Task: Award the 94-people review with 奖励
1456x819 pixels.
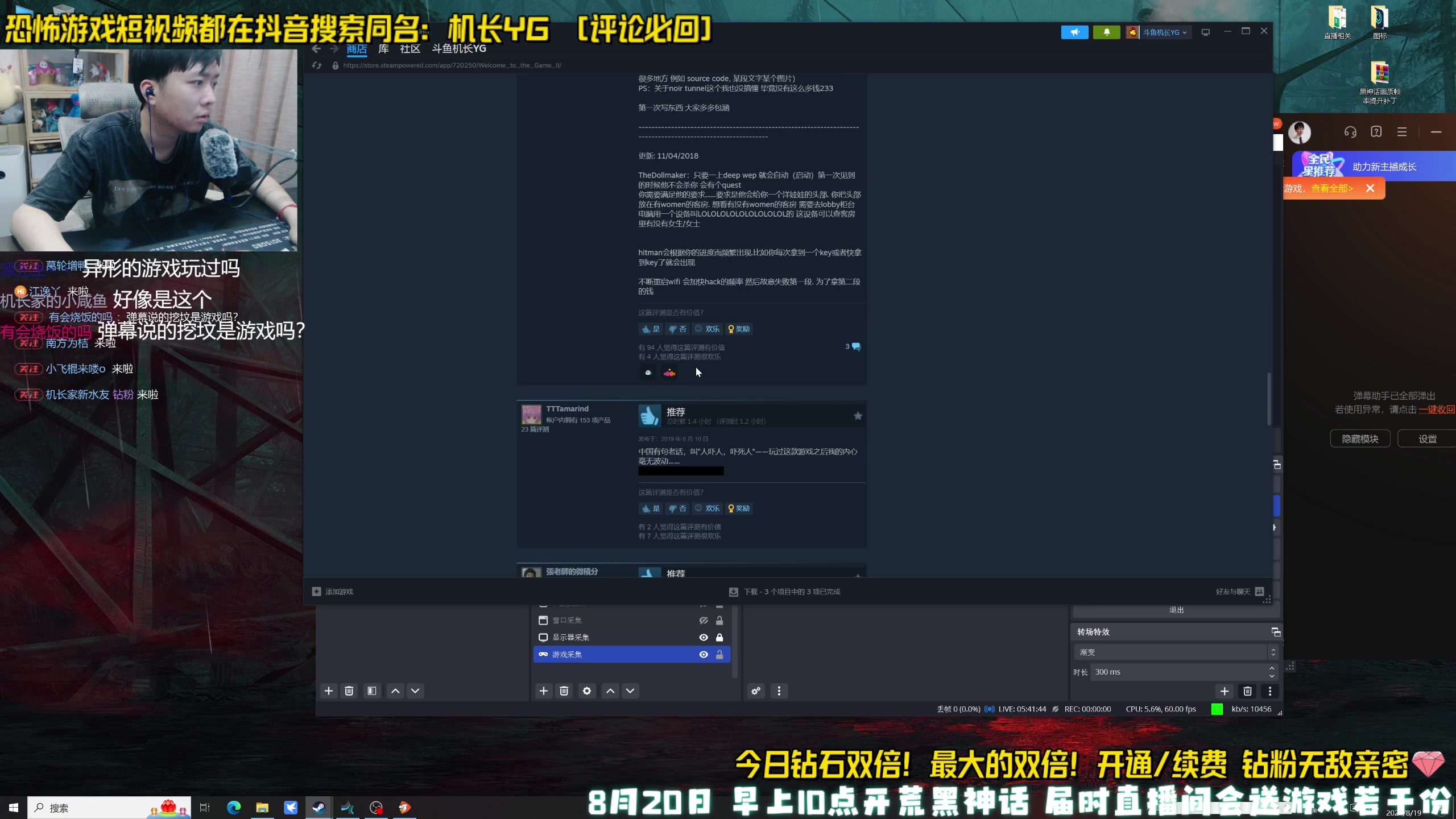Action: coord(739,329)
